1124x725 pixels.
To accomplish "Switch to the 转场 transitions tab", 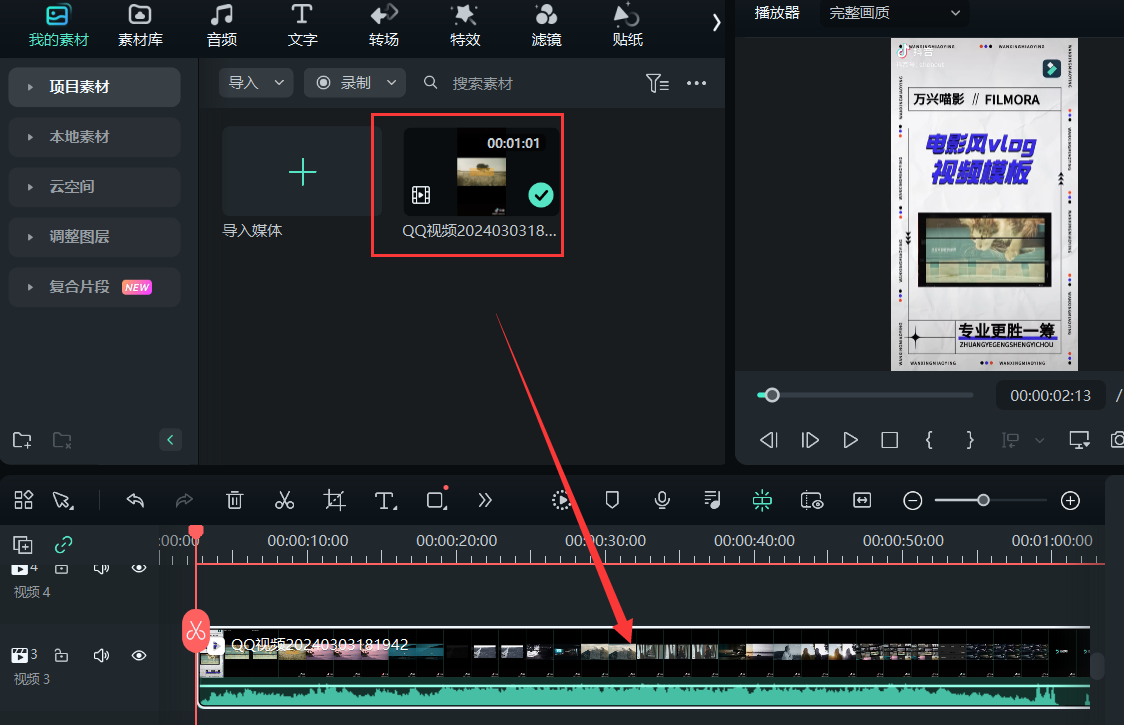I will (384, 26).
